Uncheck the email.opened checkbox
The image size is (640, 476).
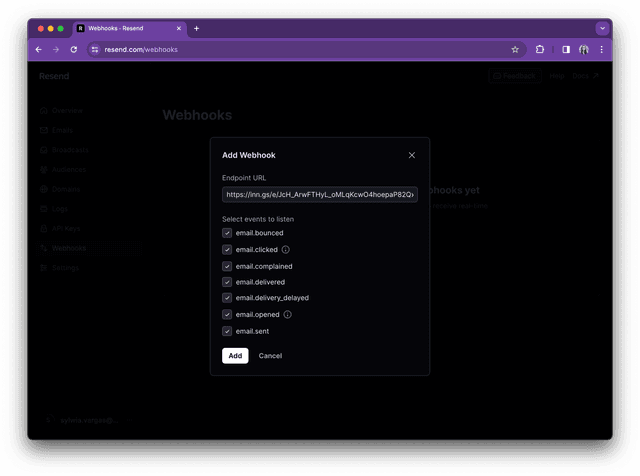coord(227,314)
